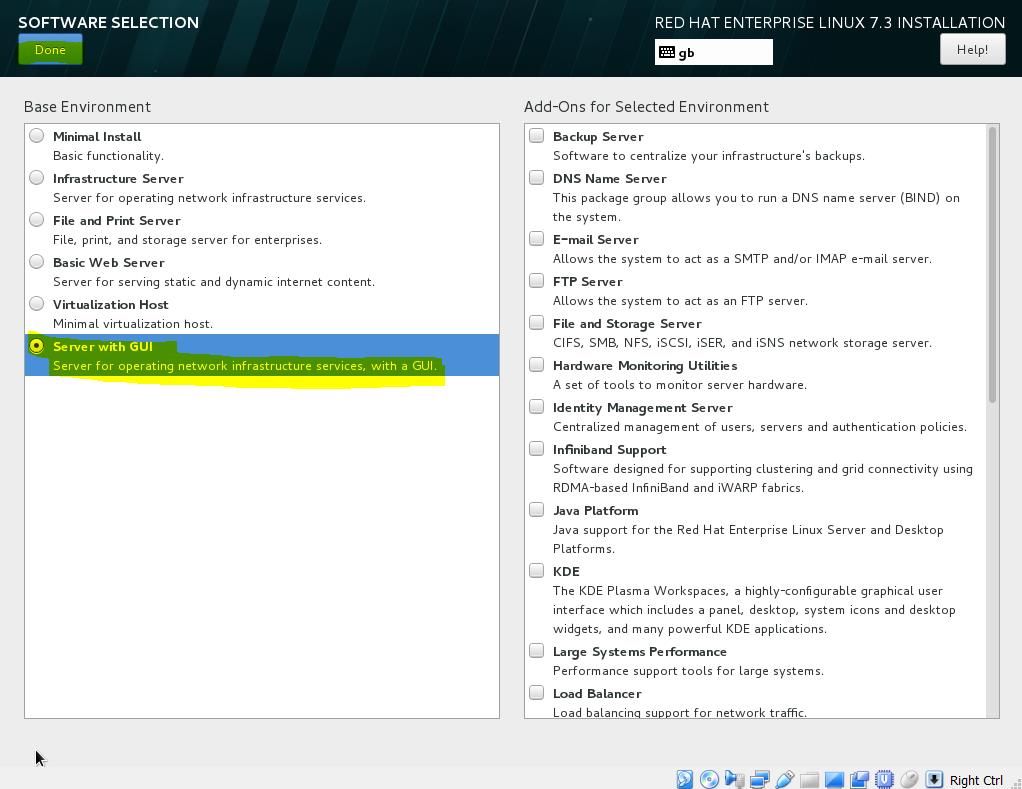
Task: Click the SOFTWARE SELECTION title
Action: point(109,22)
